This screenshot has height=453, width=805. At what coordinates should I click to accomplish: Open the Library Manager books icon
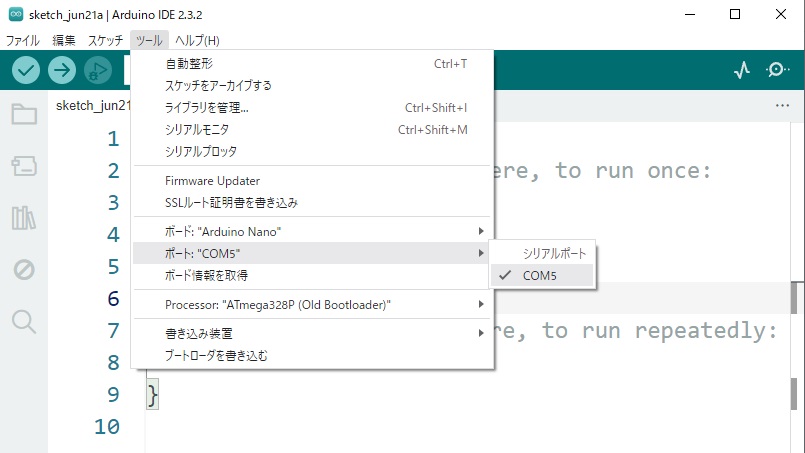pyautogui.click(x=24, y=218)
